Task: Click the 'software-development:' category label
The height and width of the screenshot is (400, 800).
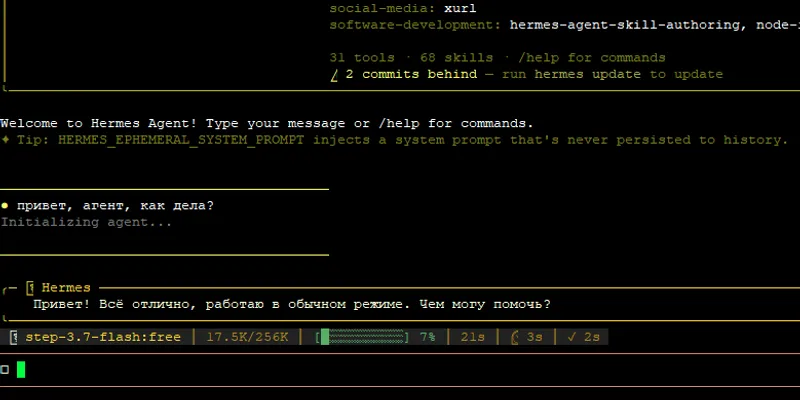Action: (415, 25)
